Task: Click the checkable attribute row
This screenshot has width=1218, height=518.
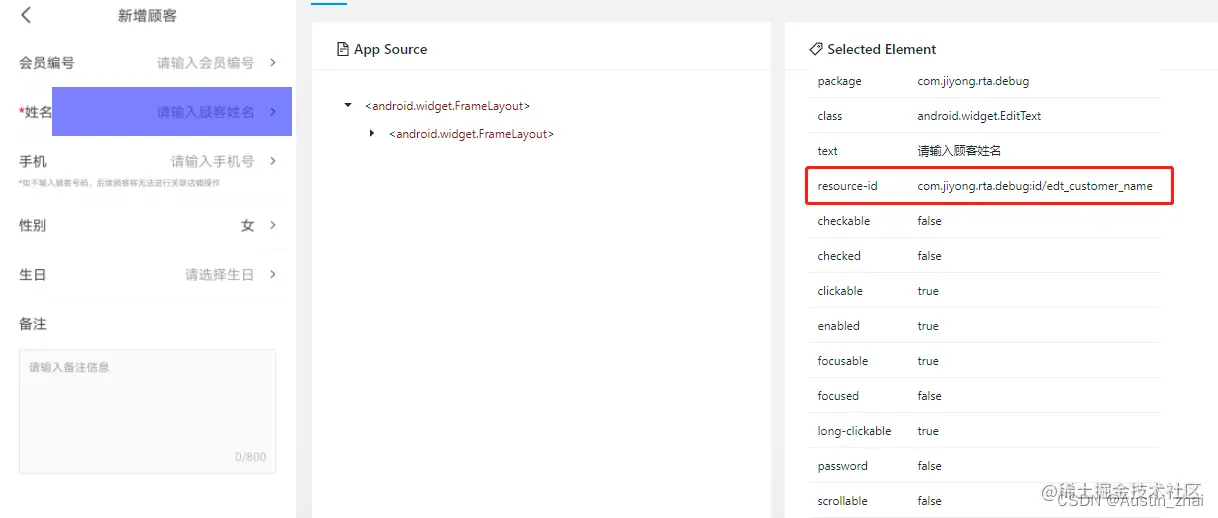Action: click(x=984, y=221)
